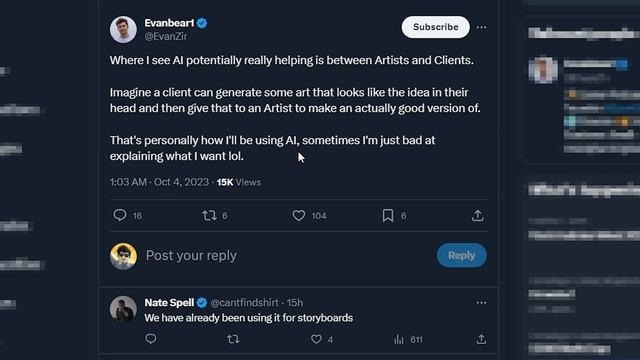The height and width of the screenshot is (360, 640).
Task: Share Nate Spell's reply
Action: tap(481, 339)
